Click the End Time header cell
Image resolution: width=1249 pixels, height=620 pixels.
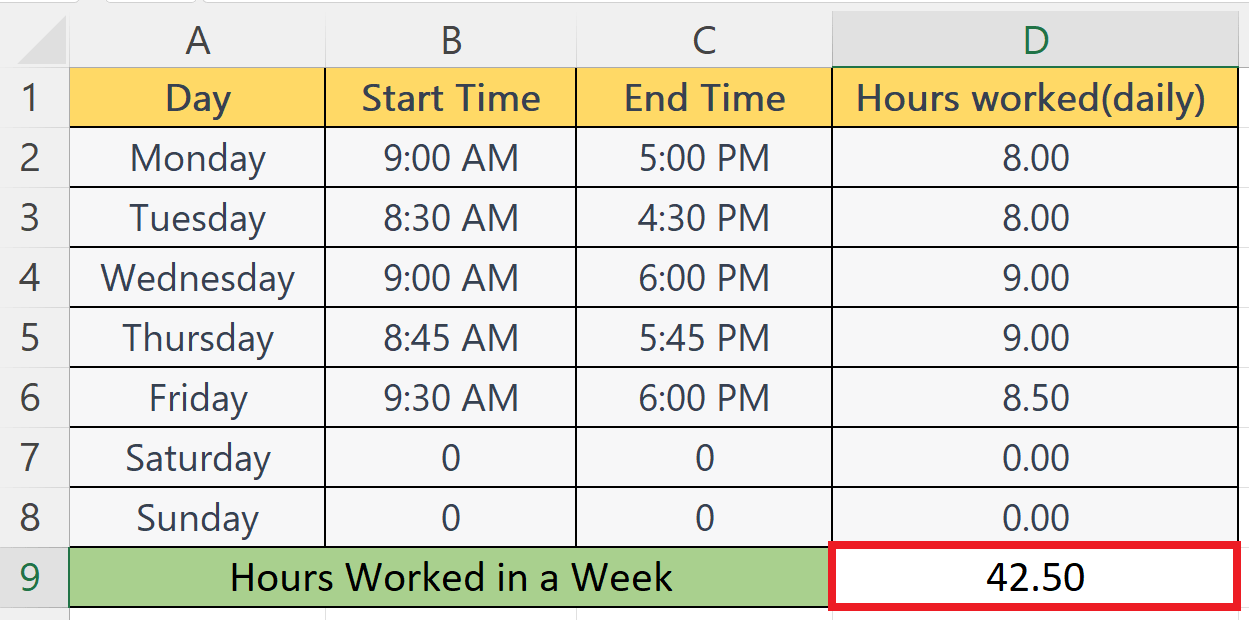pyautogui.click(x=704, y=98)
